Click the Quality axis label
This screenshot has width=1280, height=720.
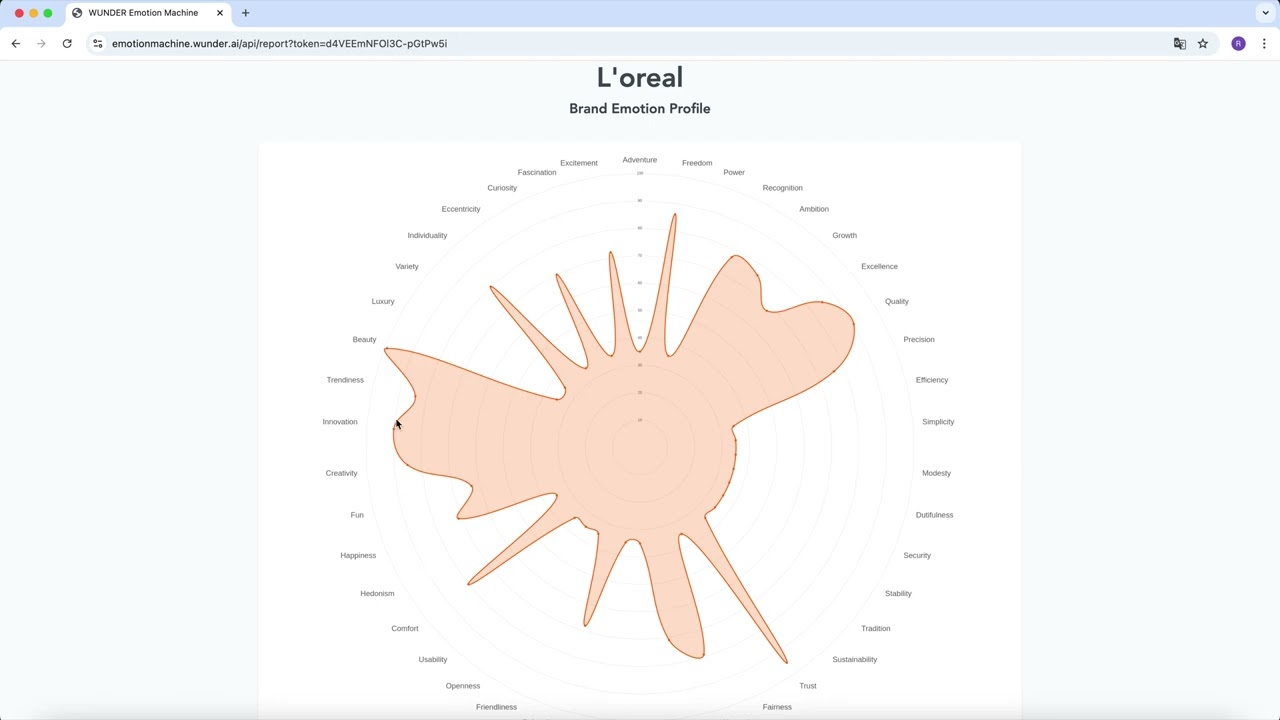pos(897,301)
